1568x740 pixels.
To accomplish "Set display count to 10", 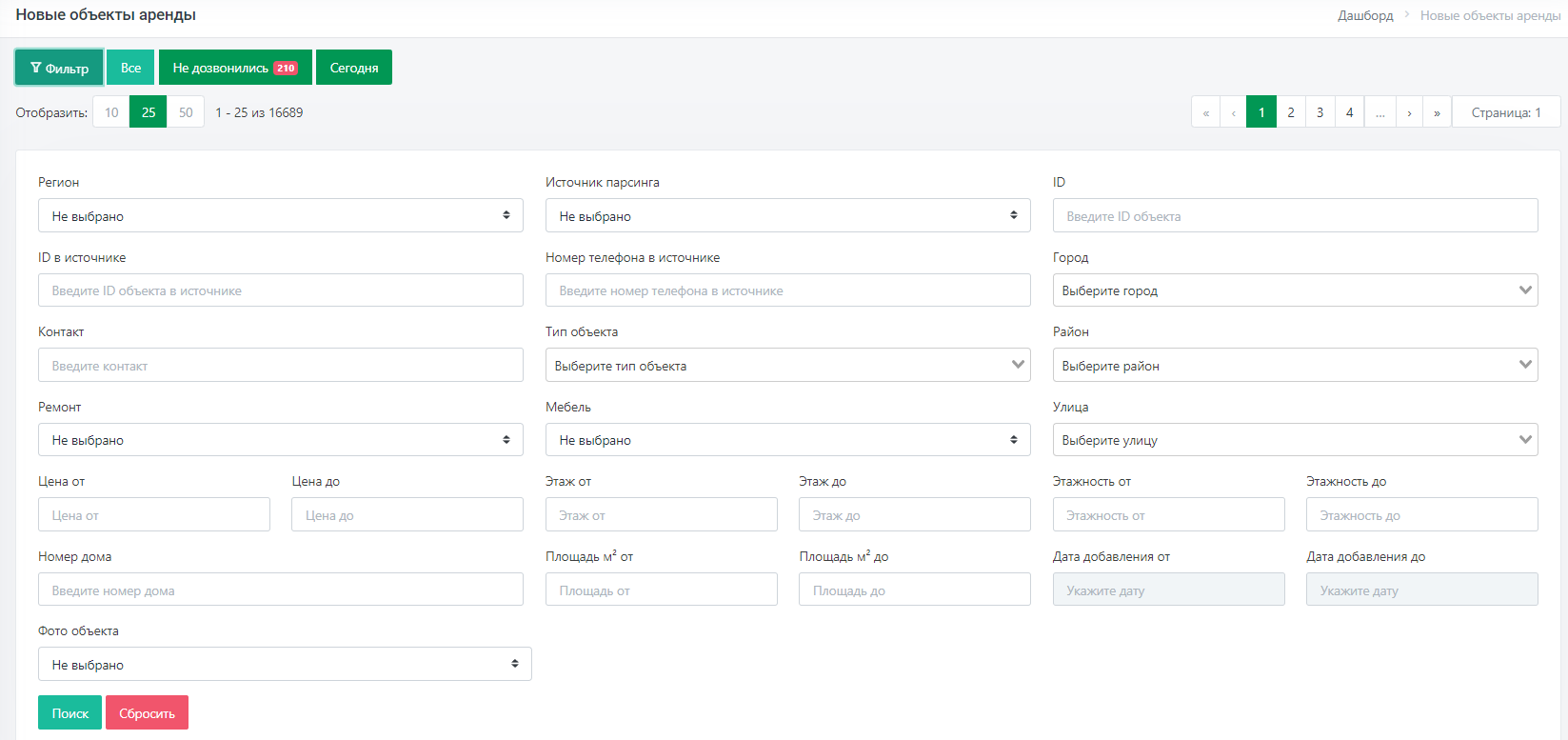I will [111, 112].
